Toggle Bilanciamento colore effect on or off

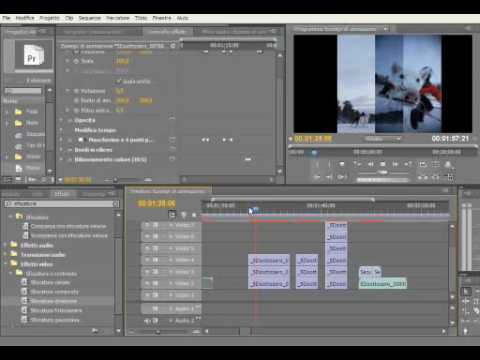(70, 160)
